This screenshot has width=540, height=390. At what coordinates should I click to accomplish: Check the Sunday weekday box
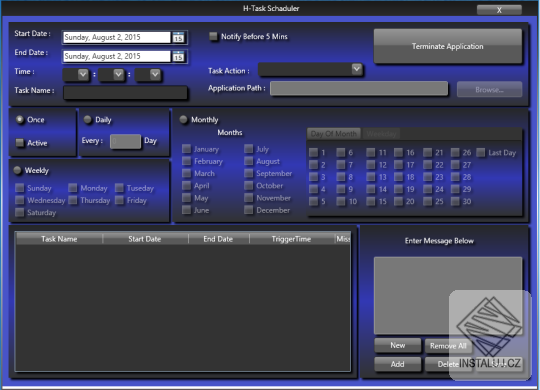(x=20, y=188)
